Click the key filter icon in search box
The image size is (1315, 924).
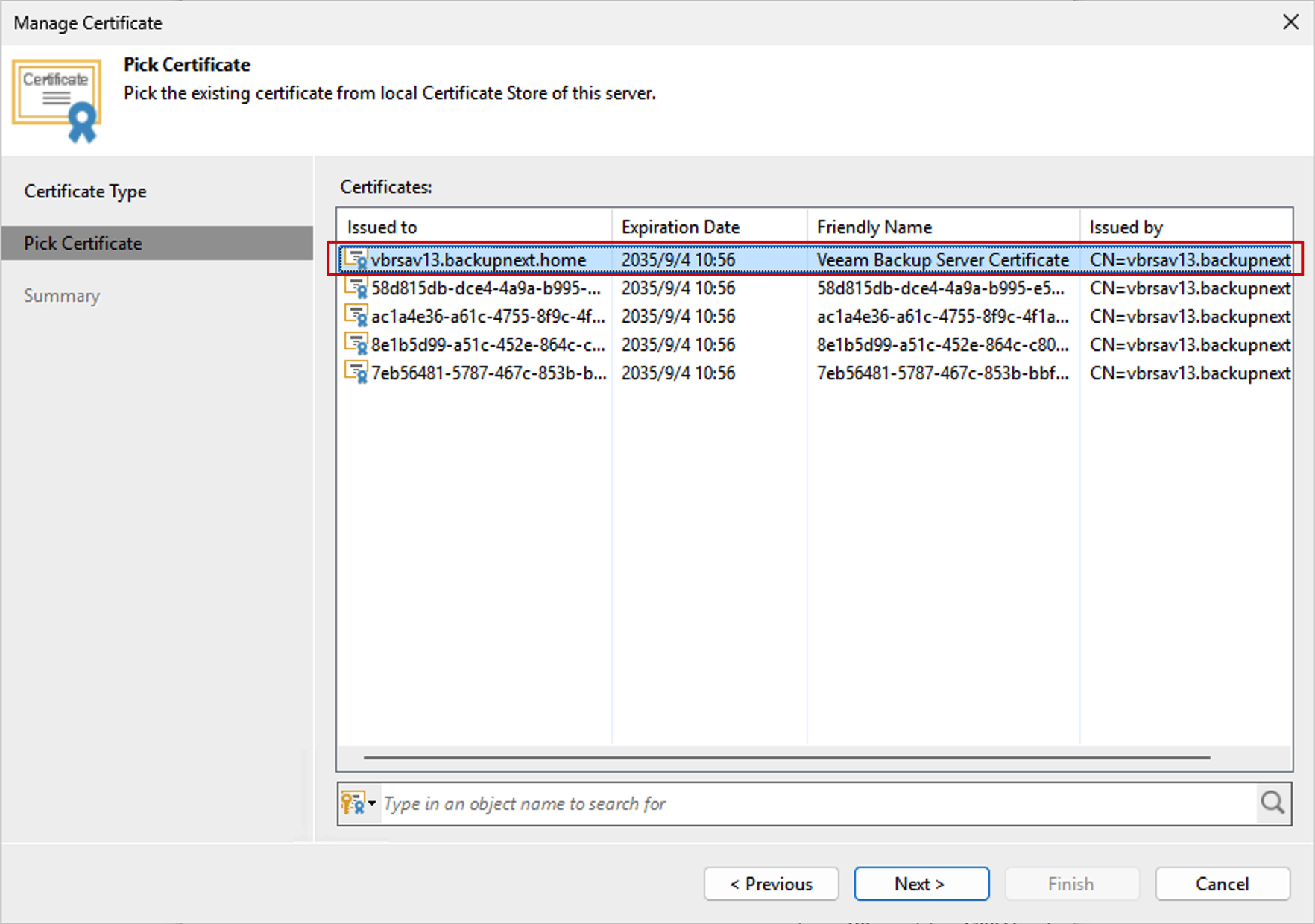[x=353, y=803]
